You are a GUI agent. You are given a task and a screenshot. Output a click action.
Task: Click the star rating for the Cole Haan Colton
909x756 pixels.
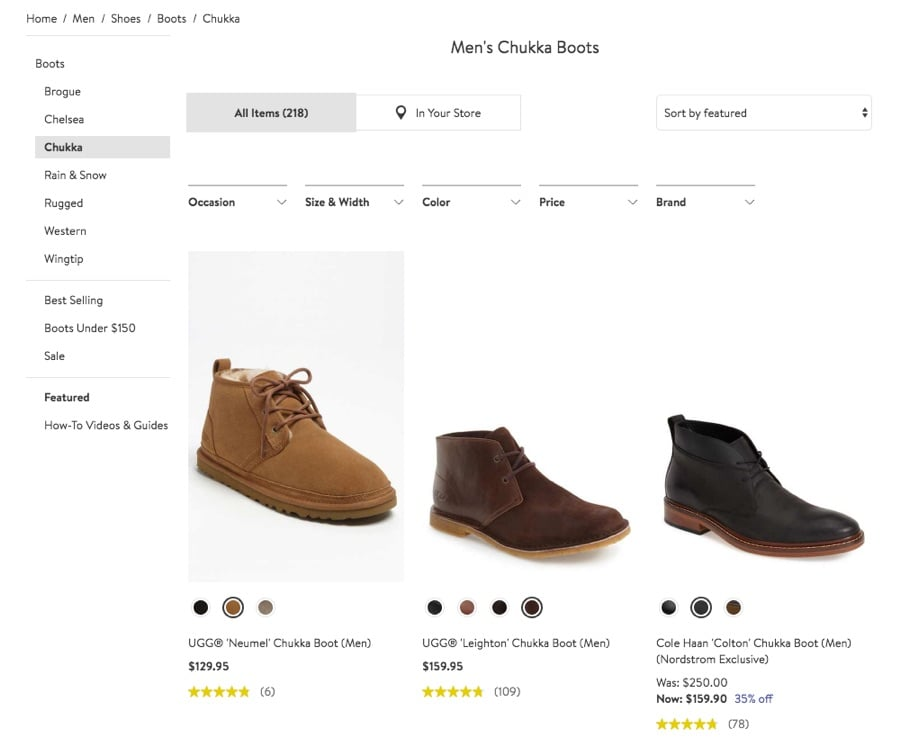point(687,723)
